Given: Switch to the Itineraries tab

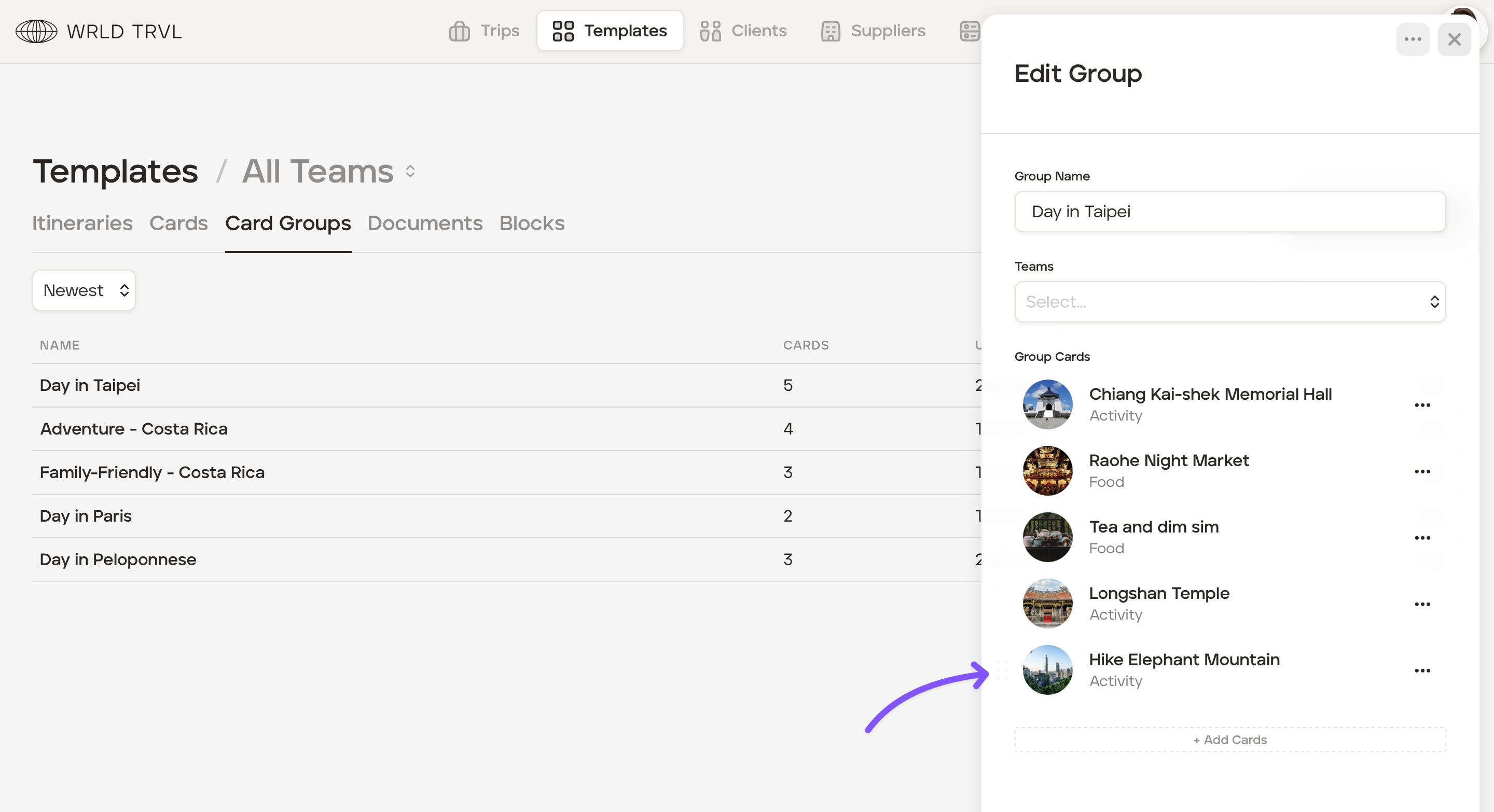Looking at the screenshot, I should pos(82,223).
